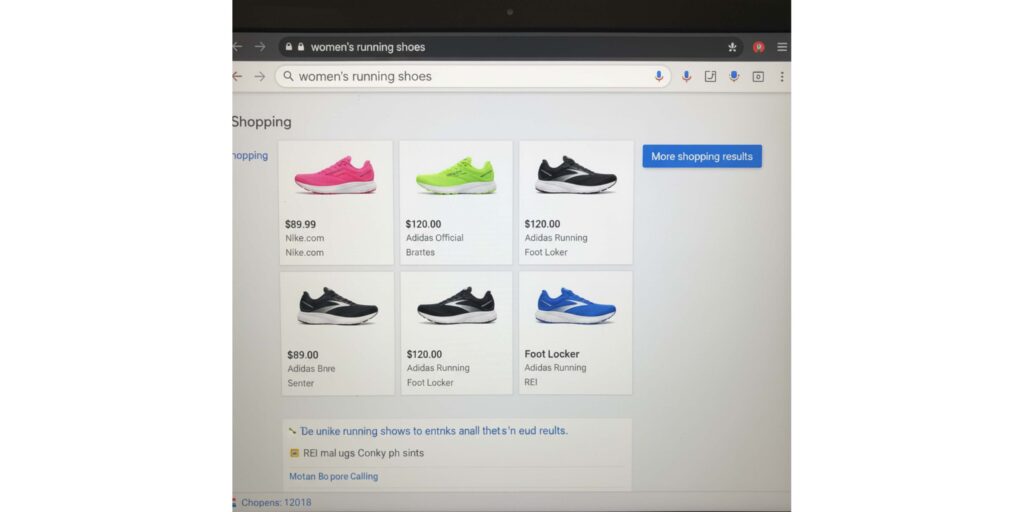
Task: Click the More shopping results button
Action: [702, 156]
